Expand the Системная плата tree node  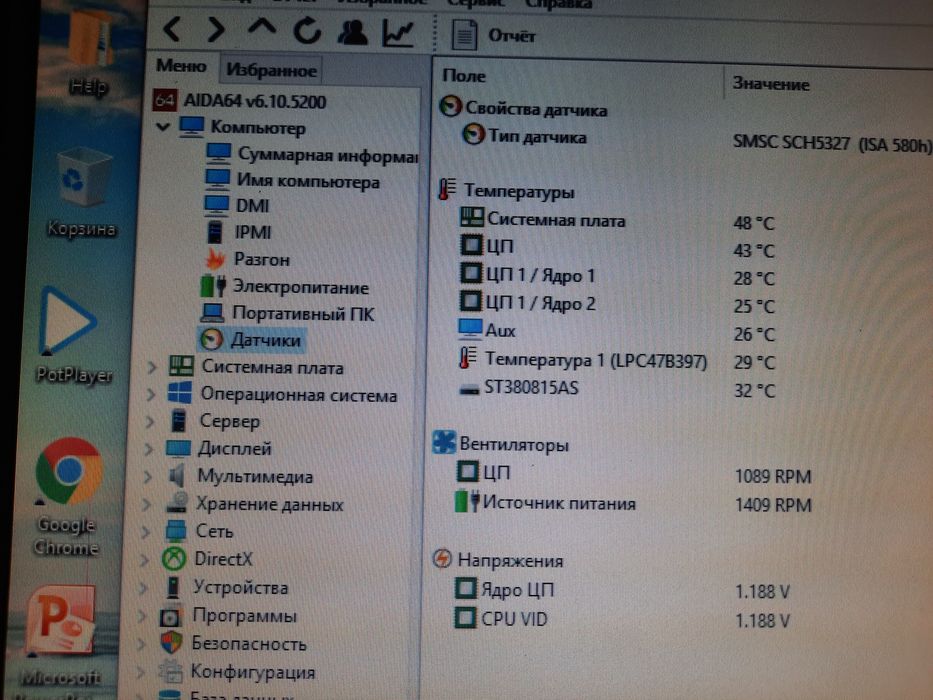pyautogui.click(x=152, y=367)
